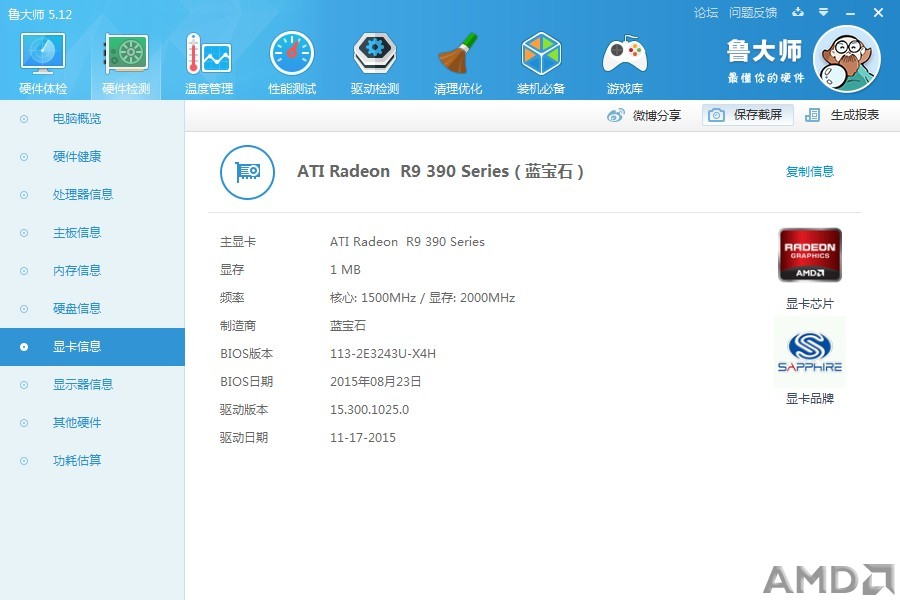
Task: Select 显卡信息 in sidebar
Action: 92,347
